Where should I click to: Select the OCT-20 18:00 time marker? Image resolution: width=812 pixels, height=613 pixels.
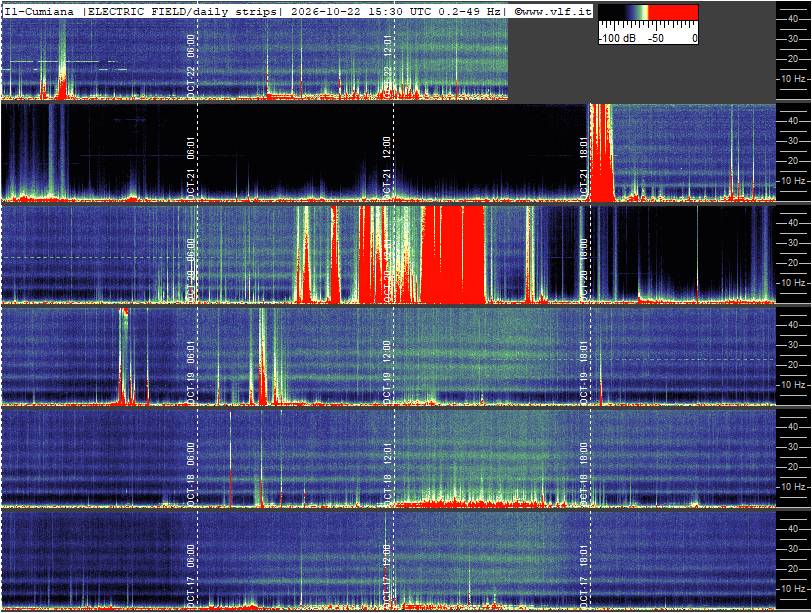[584, 269]
